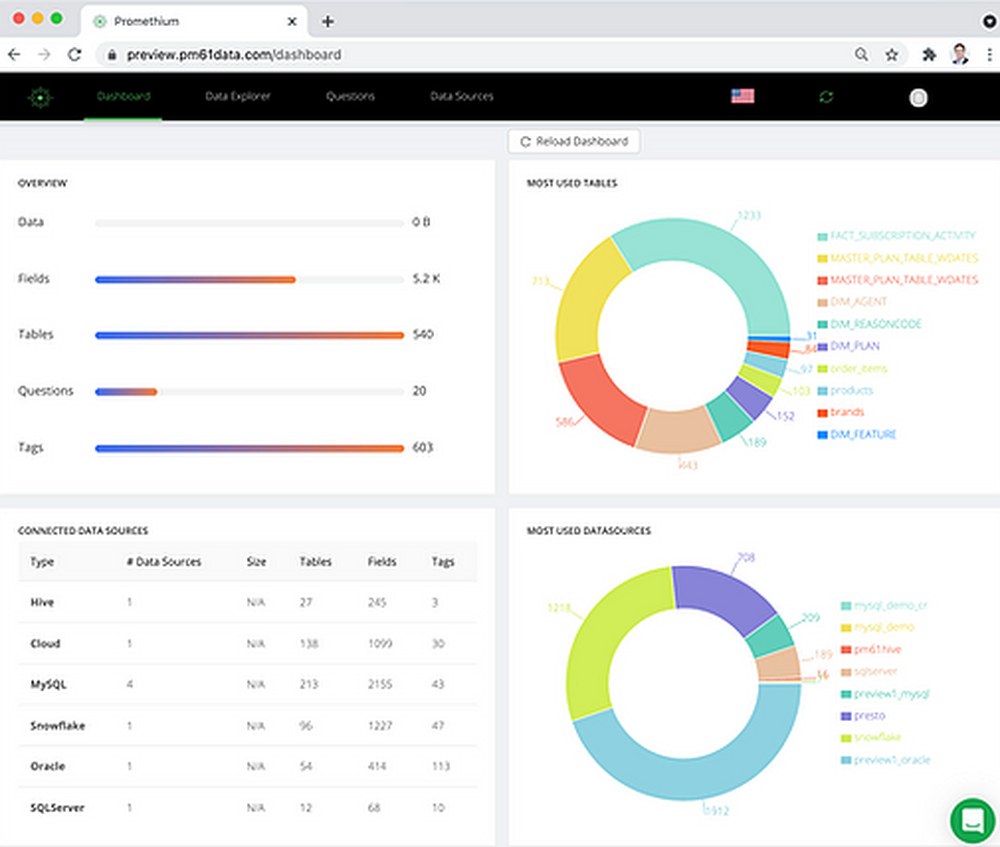The width and height of the screenshot is (1000, 847).
Task: Toggle FACT_SUBSCRIPTION_ACTIVITY legend entry
Action: point(897,236)
